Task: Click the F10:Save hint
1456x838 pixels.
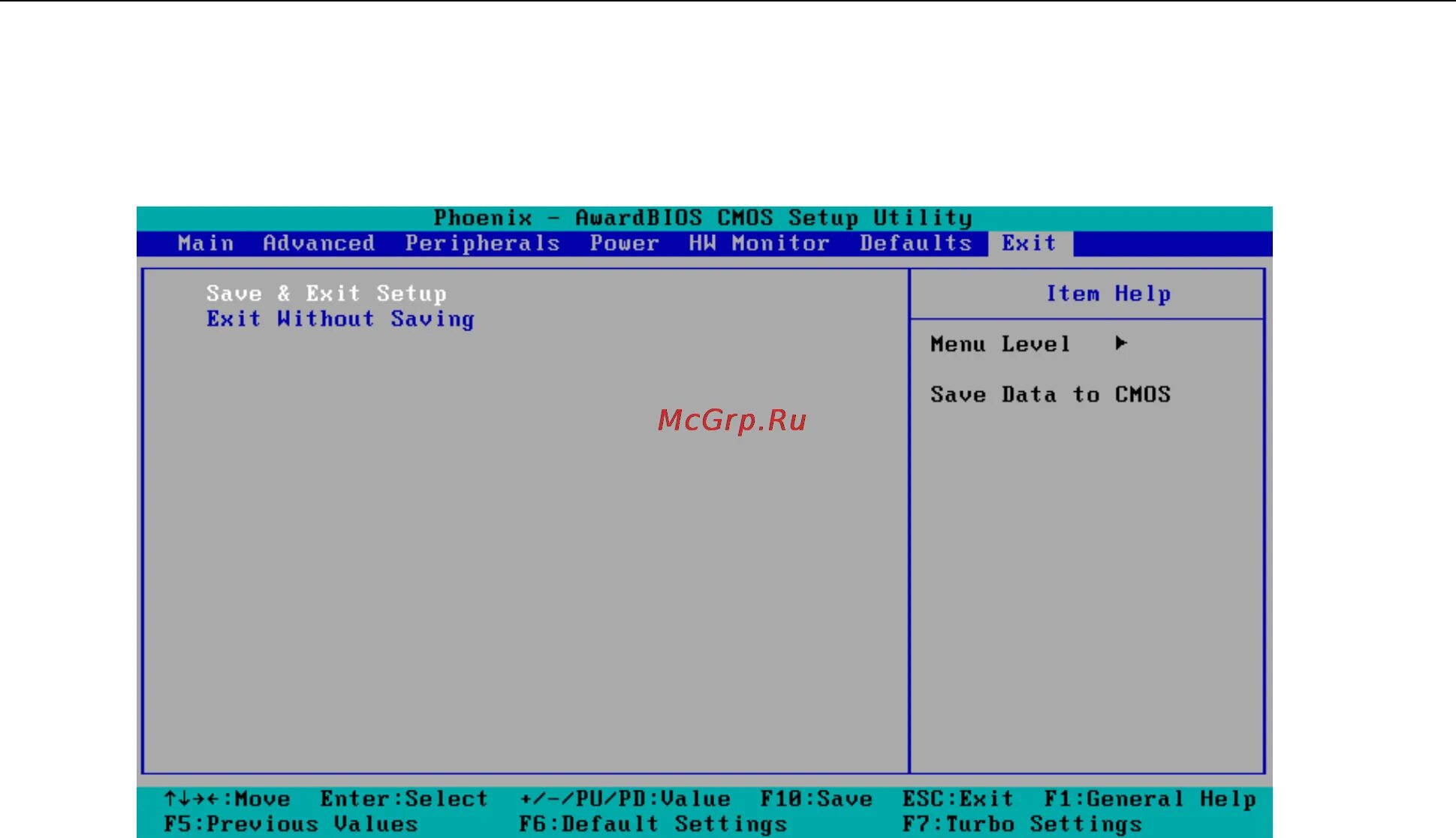Action: pos(816,799)
